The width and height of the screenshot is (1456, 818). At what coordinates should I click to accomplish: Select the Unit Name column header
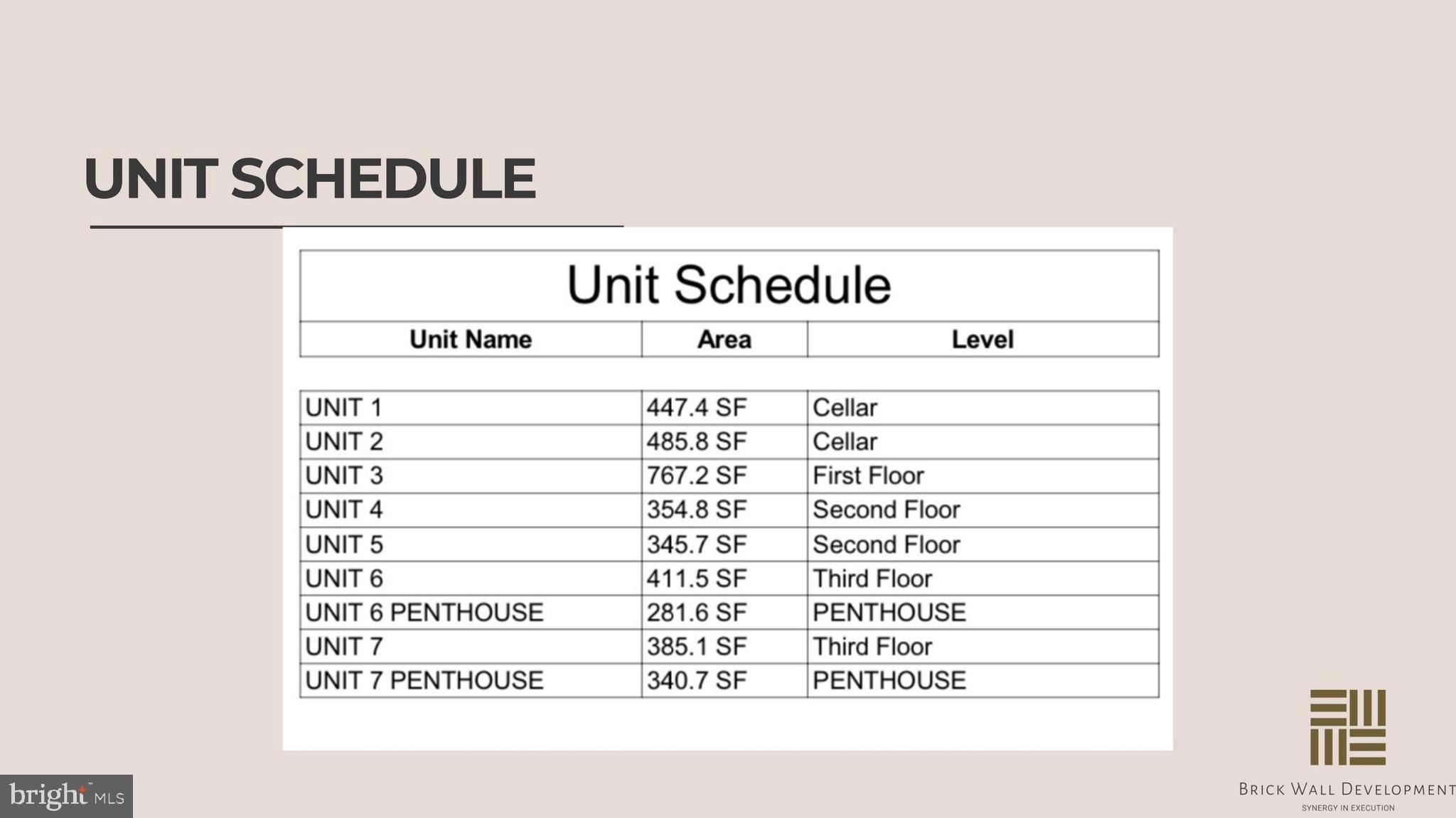tap(471, 339)
